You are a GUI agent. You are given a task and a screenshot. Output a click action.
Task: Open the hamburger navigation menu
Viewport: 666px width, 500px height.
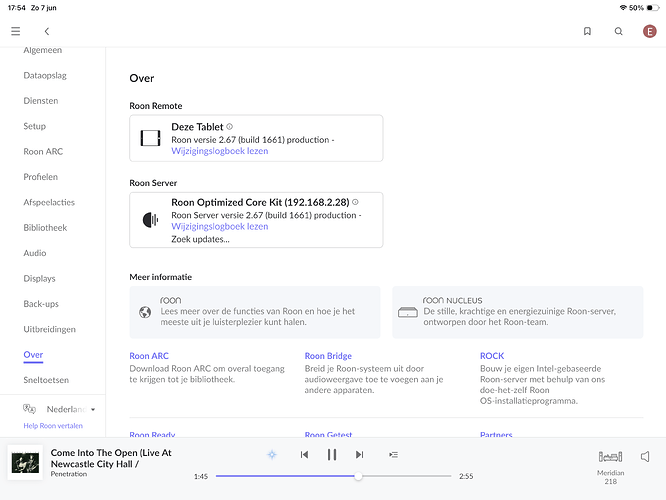pyautogui.click(x=16, y=31)
